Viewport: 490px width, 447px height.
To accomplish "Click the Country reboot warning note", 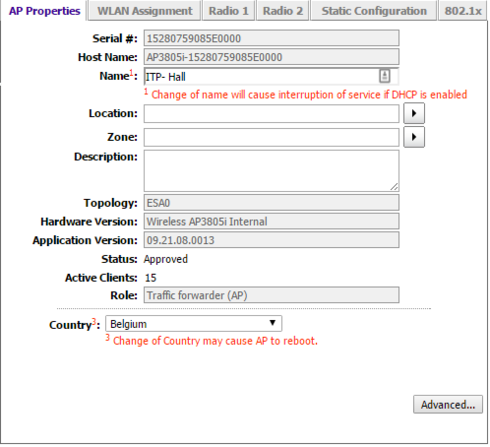I will tap(212, 340).
